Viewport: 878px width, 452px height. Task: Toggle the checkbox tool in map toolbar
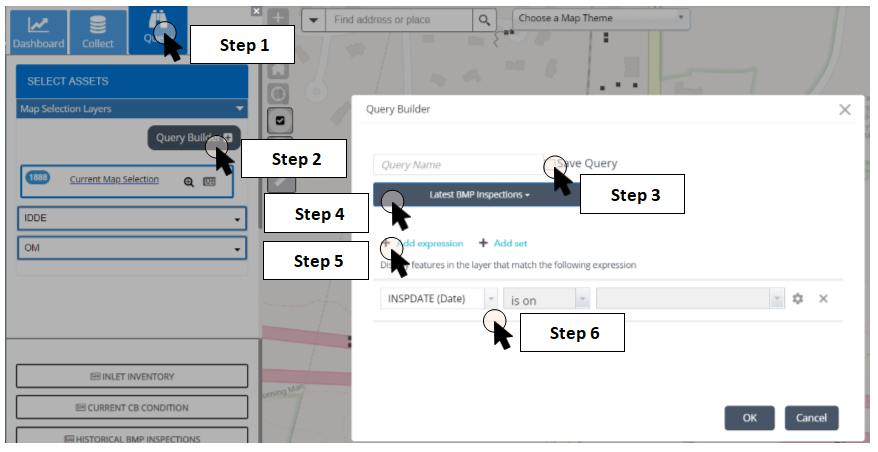[279, 120]
